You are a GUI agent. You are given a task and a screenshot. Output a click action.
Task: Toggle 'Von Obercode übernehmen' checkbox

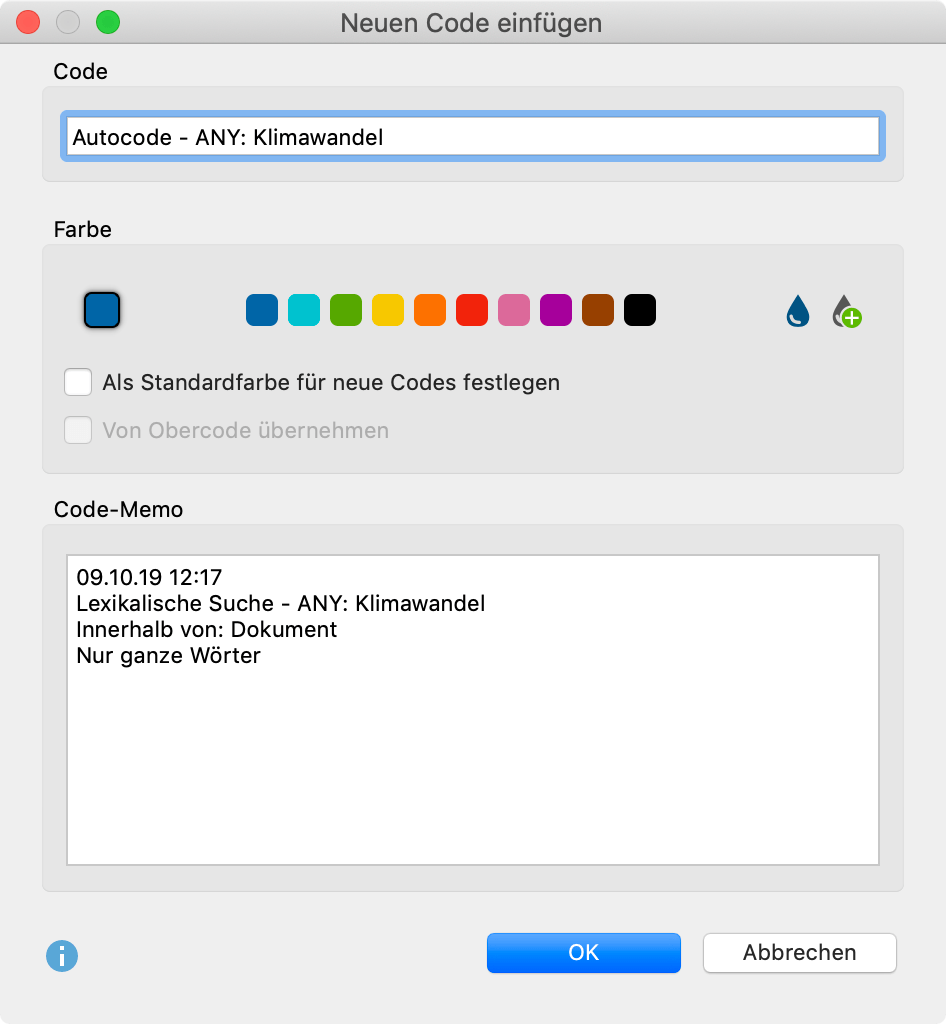click(78, 430)
